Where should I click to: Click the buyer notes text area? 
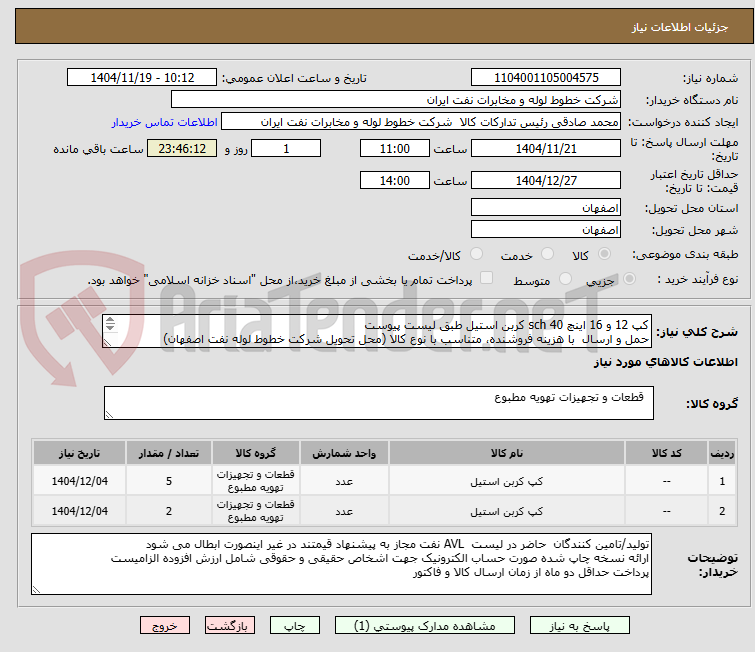point(341,564)
